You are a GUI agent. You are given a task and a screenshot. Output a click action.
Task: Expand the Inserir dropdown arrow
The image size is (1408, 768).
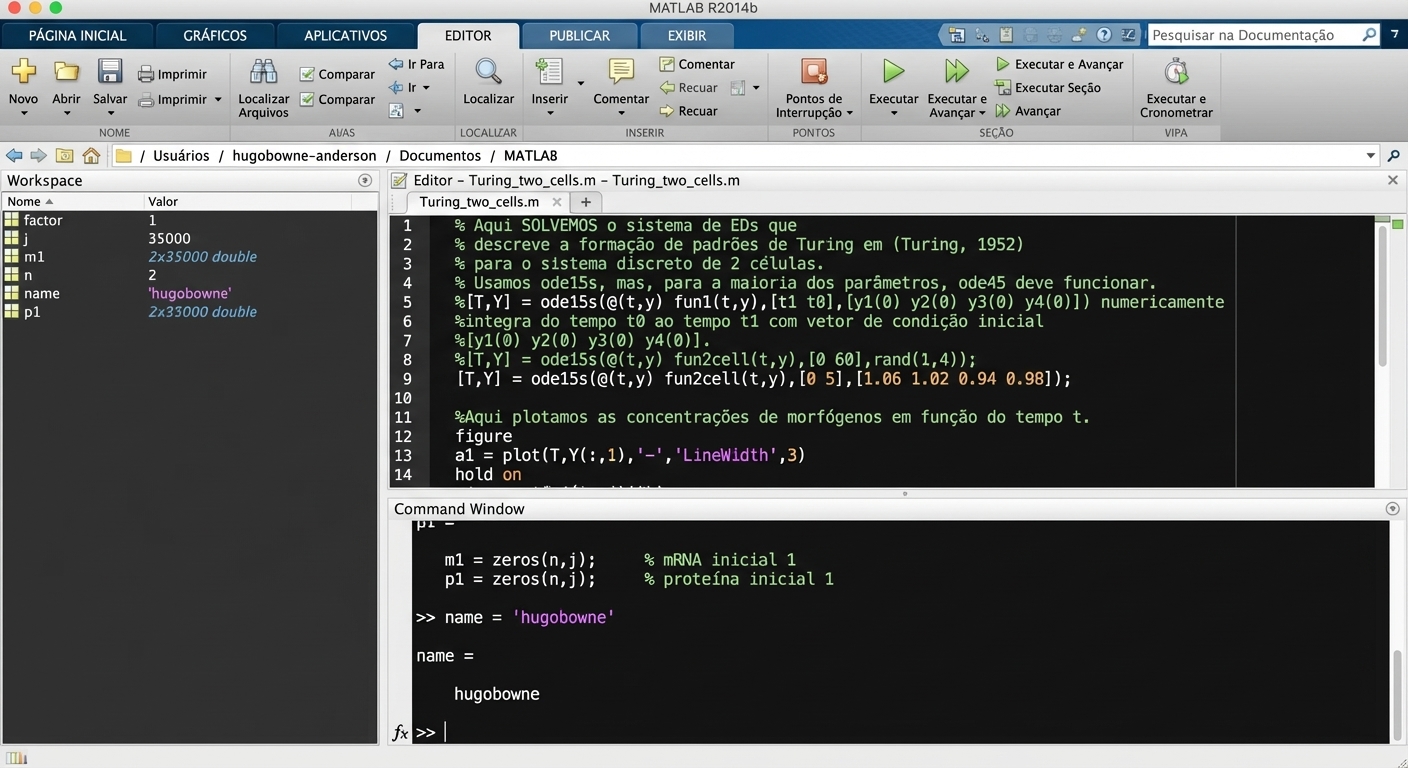[x=549, y=113]
